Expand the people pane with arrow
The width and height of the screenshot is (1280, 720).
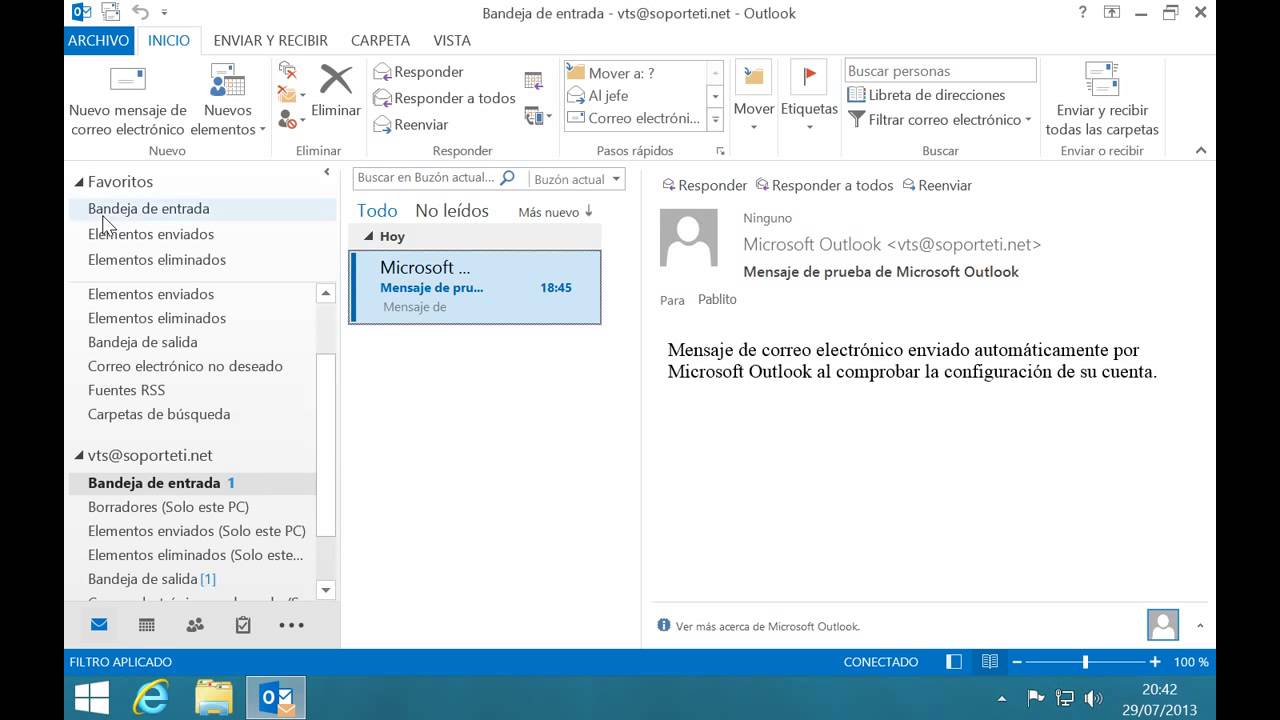(x=1200, y=626)
